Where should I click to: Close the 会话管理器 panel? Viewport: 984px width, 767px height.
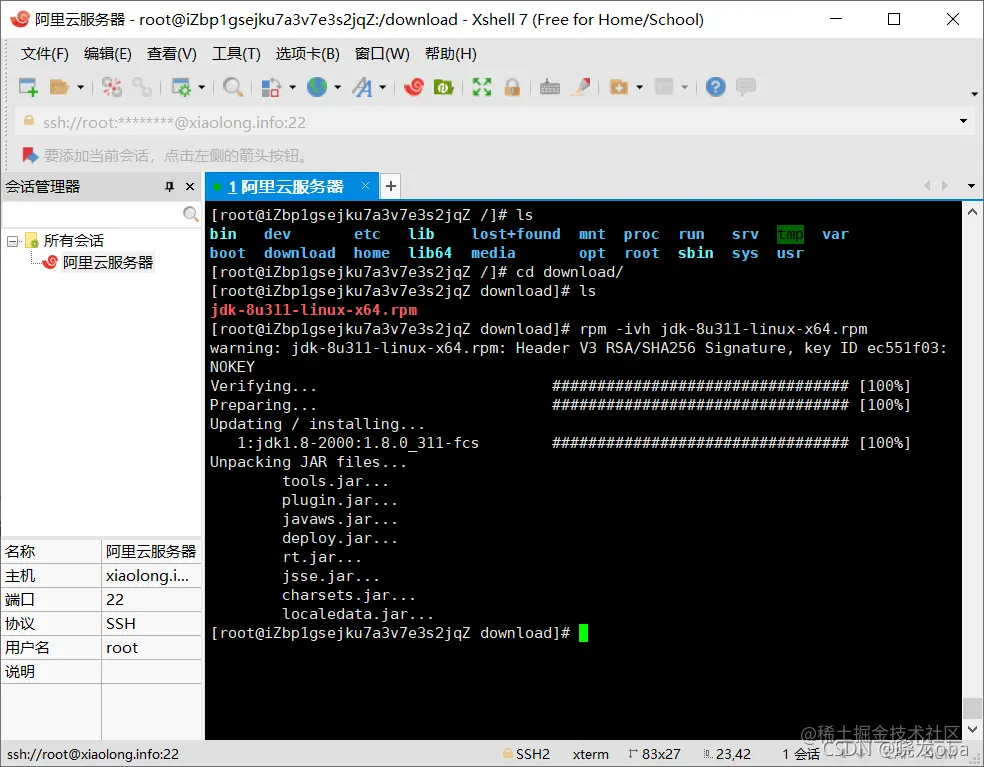tap(190, 186)
